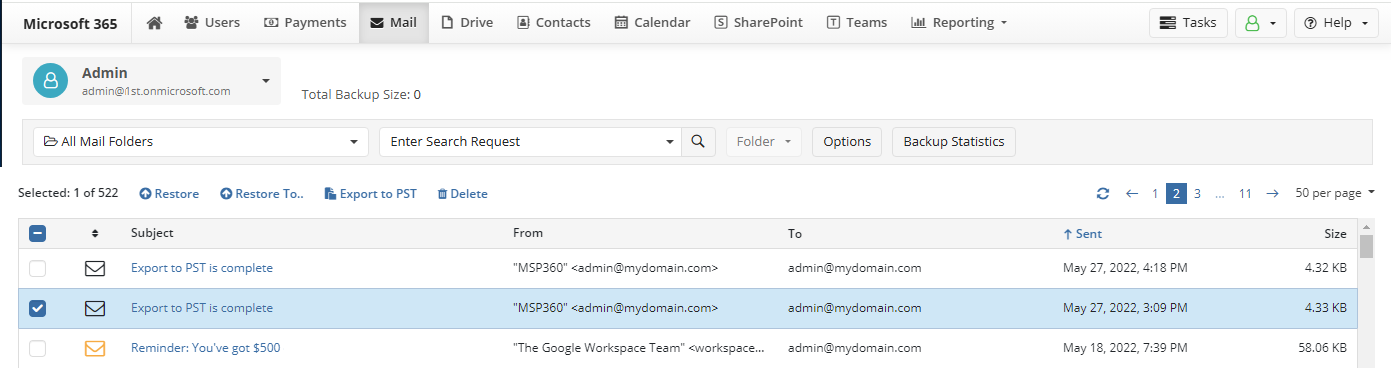Open the orange envelope Reminder email icon
This screenshot has width=1391, height=368.
coord(95,348)
